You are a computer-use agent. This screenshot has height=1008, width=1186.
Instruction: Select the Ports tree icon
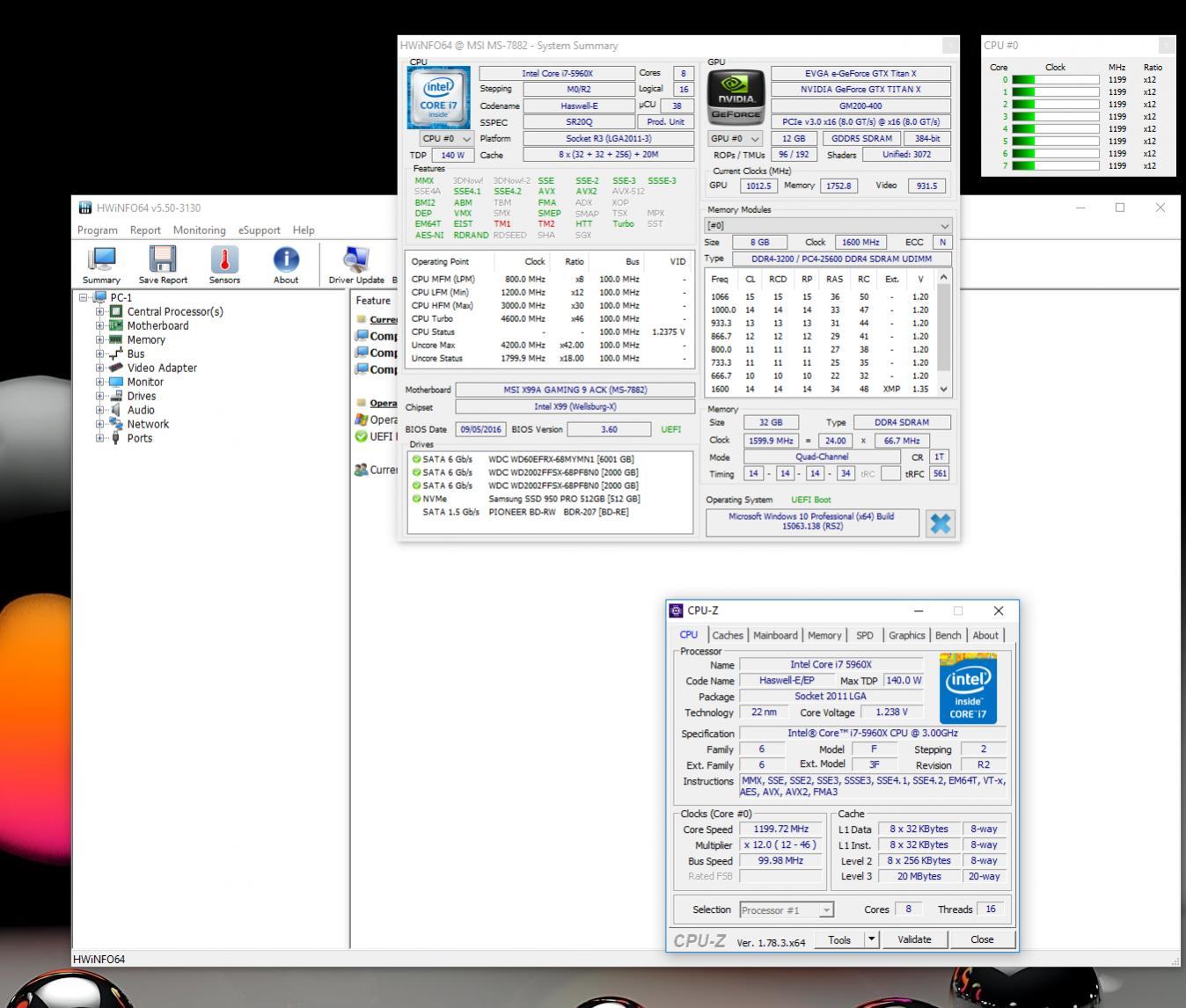pyautogui.click(x=116, y=438)
